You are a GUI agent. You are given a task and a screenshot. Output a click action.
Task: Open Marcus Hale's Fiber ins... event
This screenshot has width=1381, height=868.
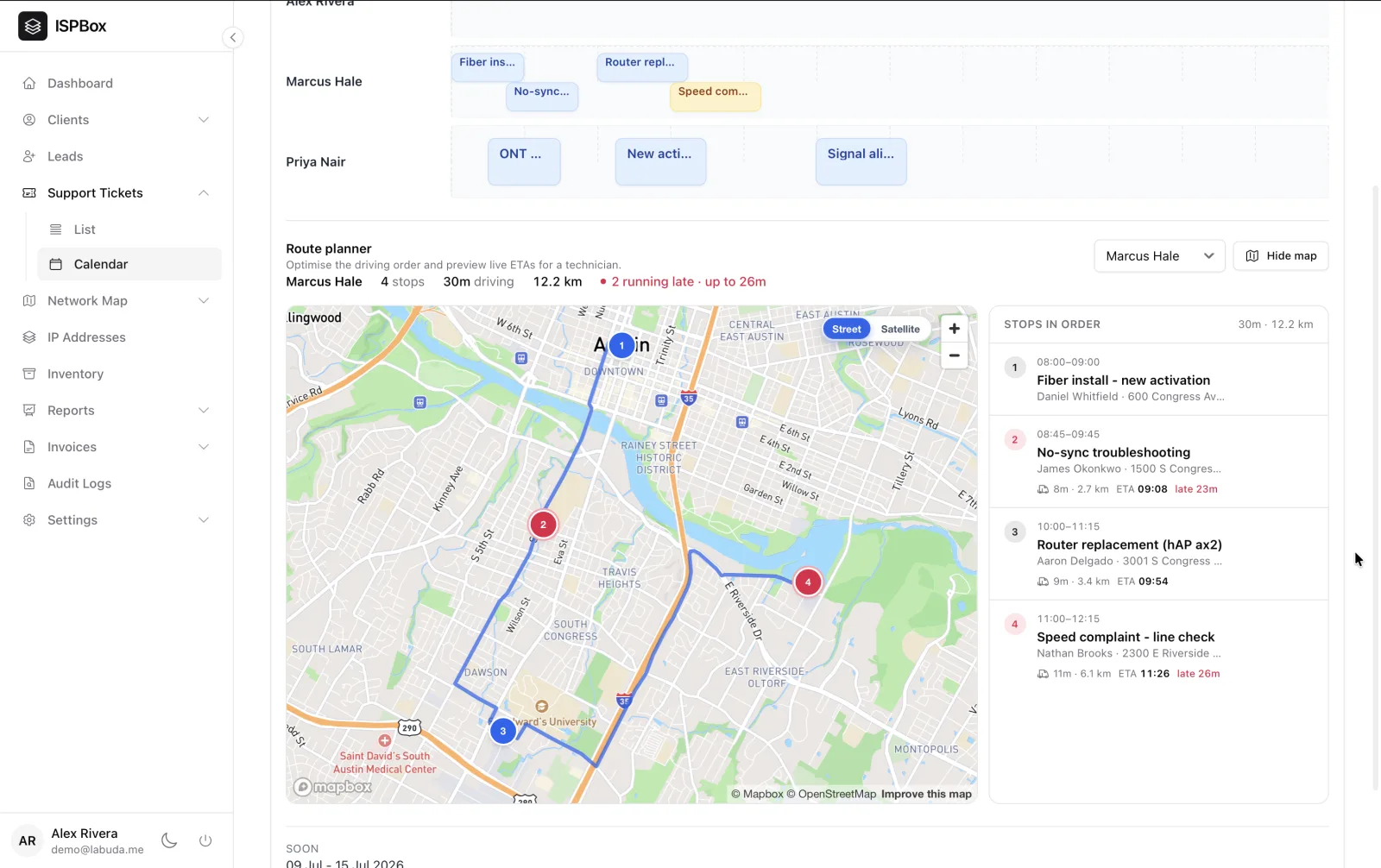(488, 67)
